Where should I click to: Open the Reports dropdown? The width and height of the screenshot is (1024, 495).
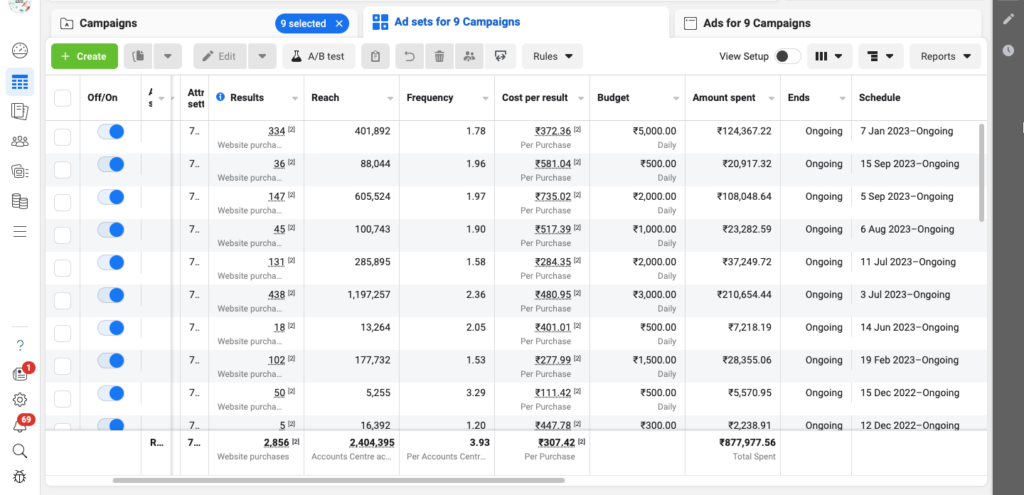pyautogui.click(x=945, y=57)
